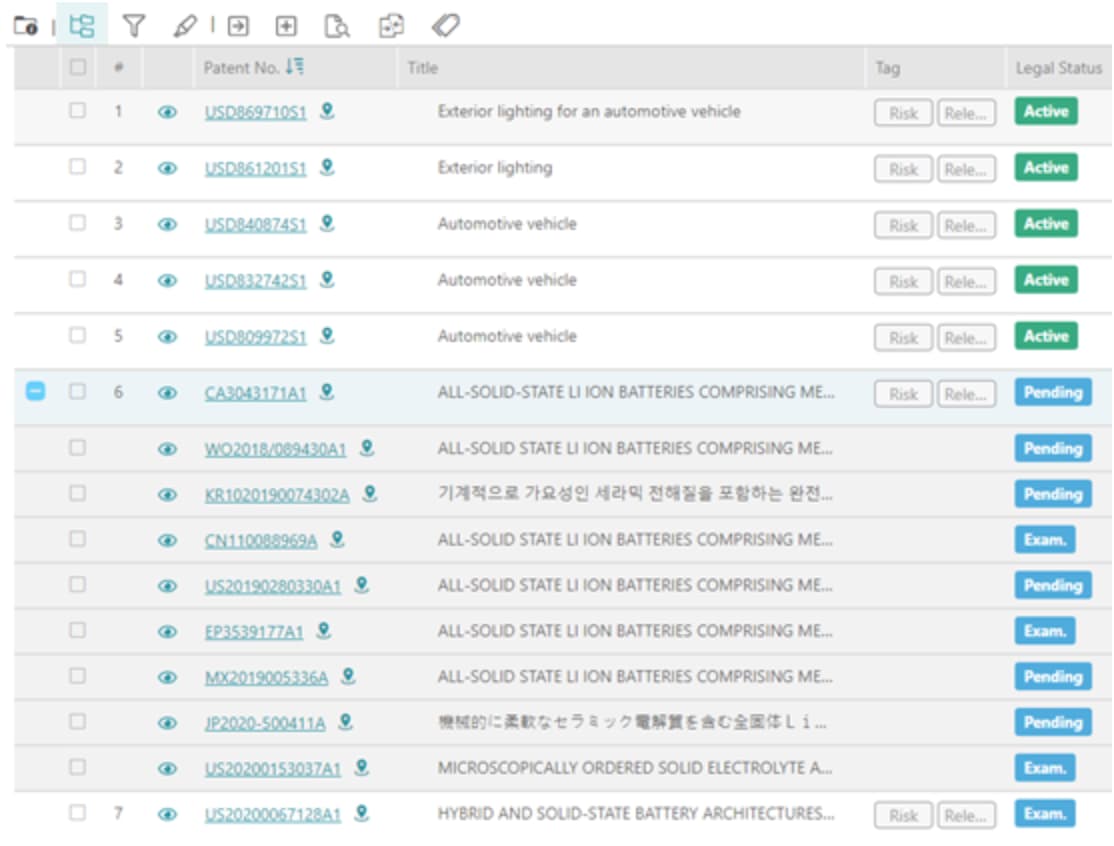Click map pin next to WO2018/089430A1
Screen dimensions: 1114x846
tap(367, 448)
